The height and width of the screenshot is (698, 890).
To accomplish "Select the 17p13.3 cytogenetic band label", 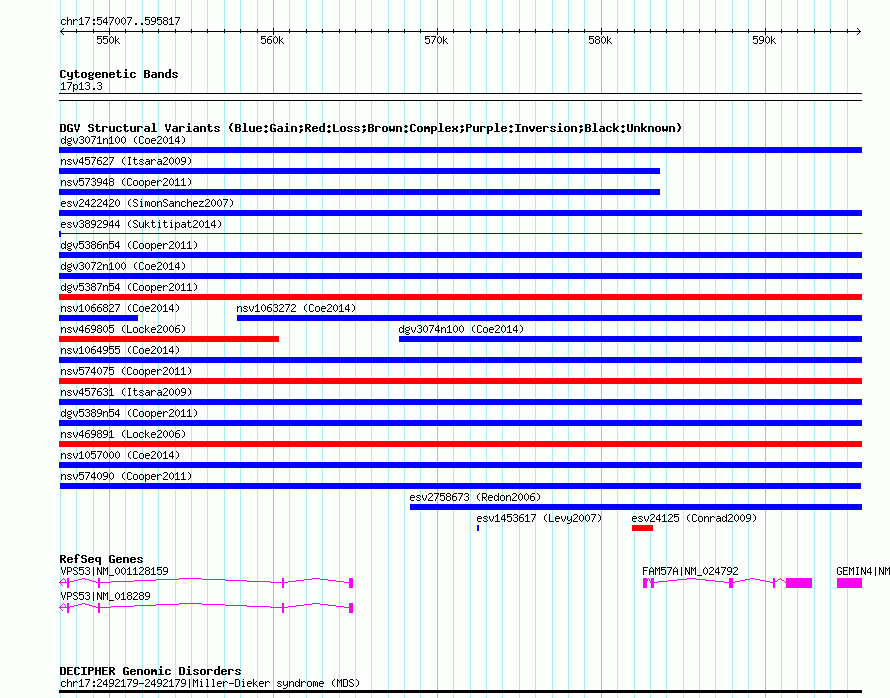I will click(81, 86).
